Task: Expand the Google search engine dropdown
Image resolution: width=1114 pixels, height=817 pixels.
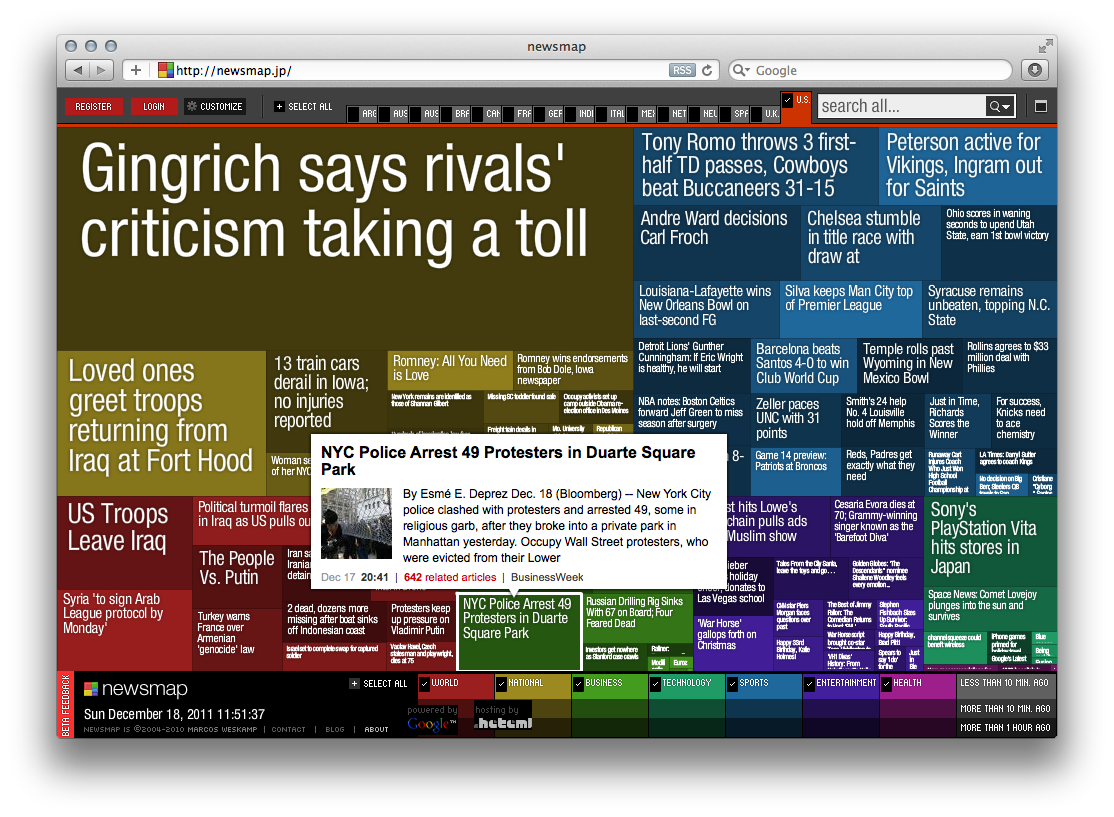Action: [743, 70]
